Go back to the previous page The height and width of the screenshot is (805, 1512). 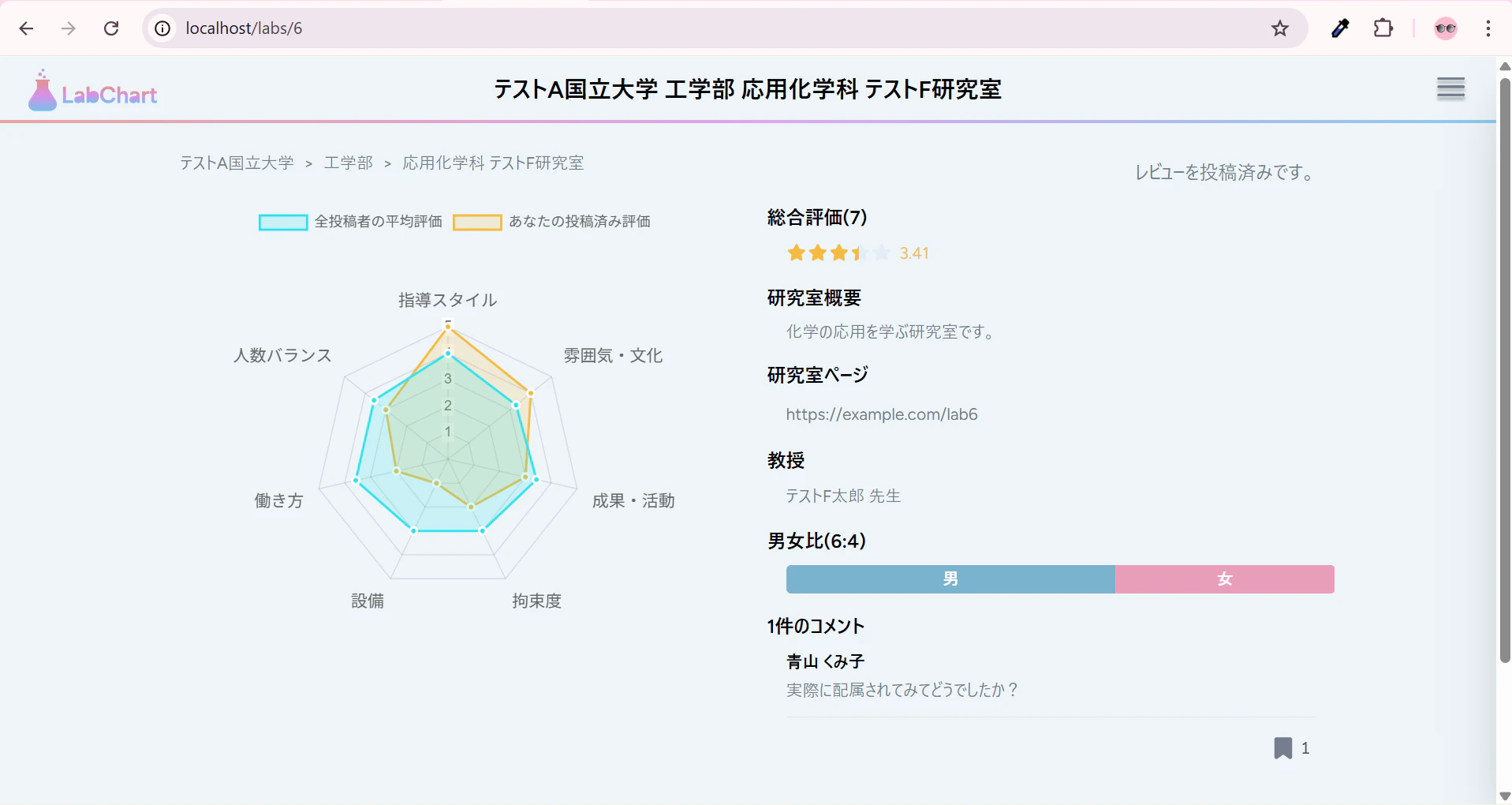tap(26, 28)
